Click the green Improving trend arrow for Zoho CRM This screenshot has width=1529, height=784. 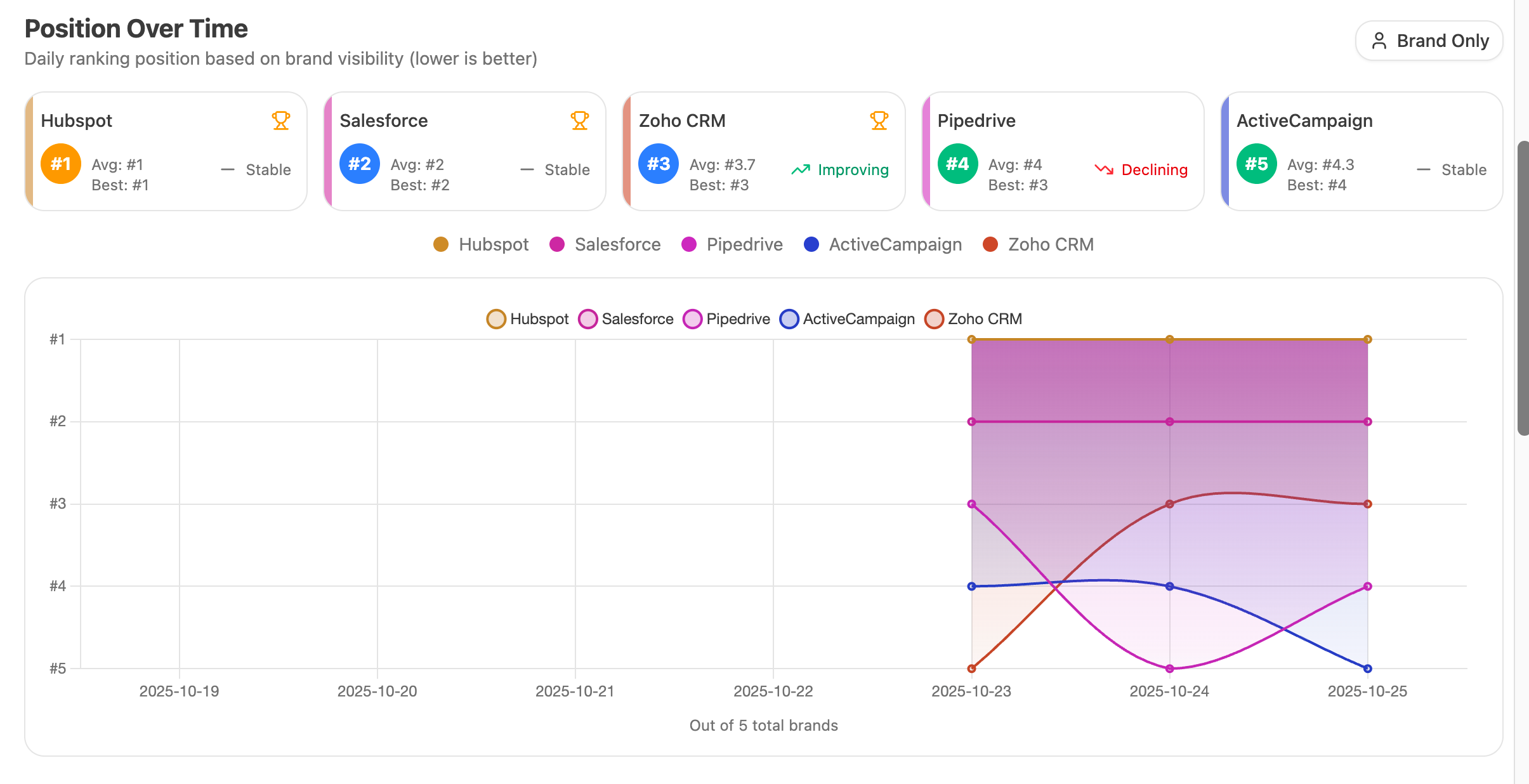[x=801, y=169]
